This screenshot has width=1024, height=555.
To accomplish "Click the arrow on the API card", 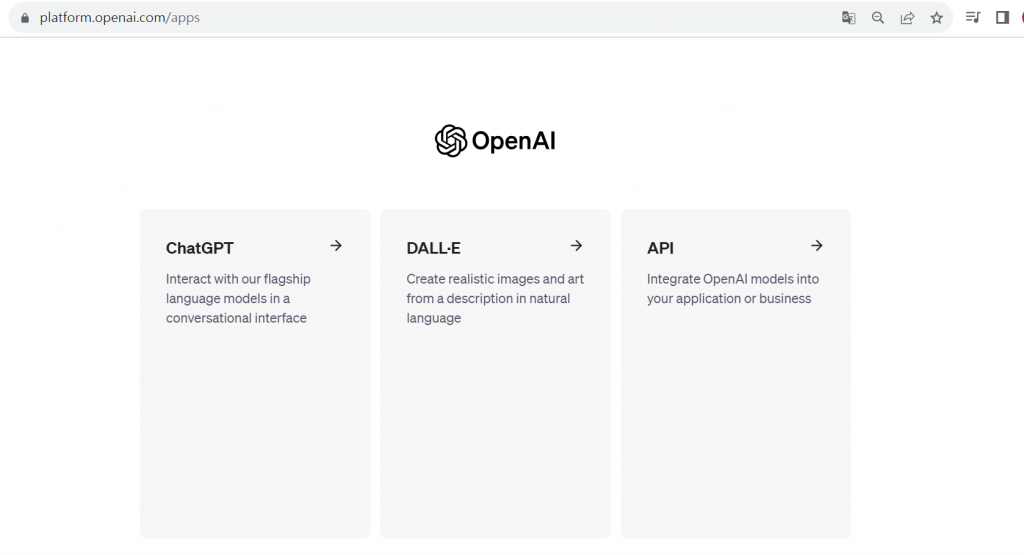I will tap(816, 246).
